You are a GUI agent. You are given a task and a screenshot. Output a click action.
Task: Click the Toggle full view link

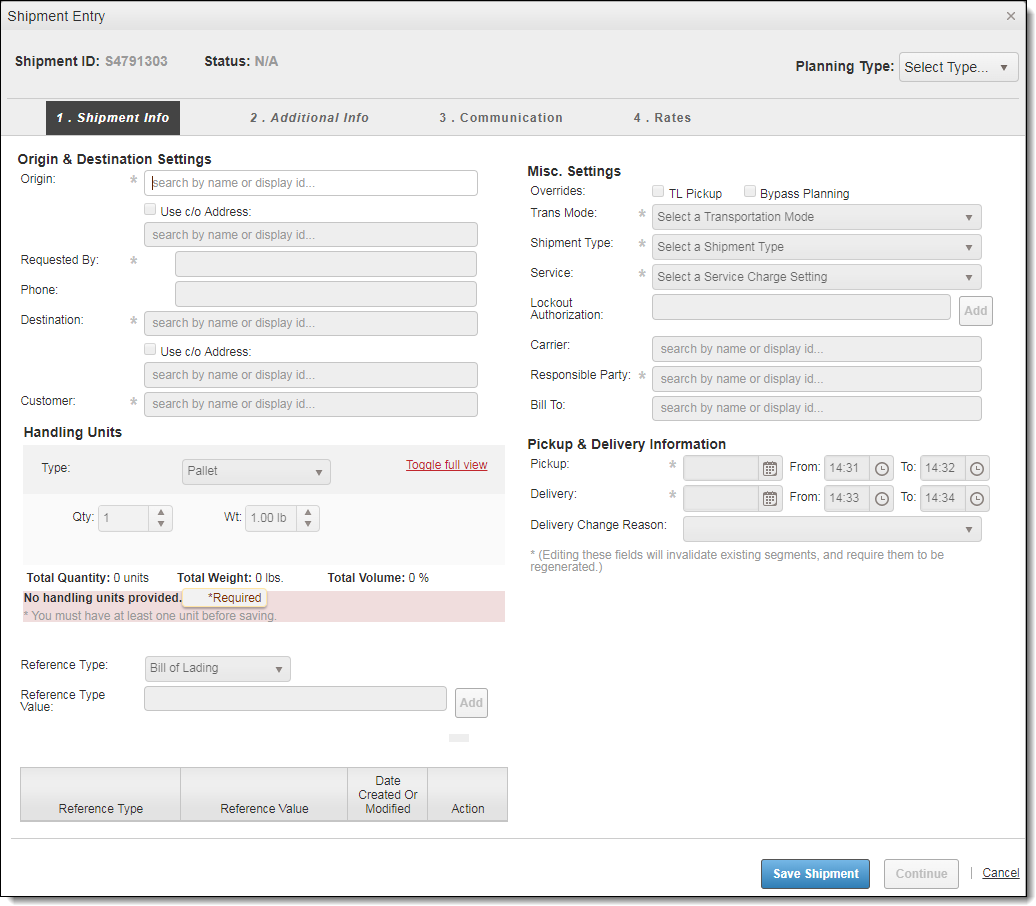coord(446,465)
